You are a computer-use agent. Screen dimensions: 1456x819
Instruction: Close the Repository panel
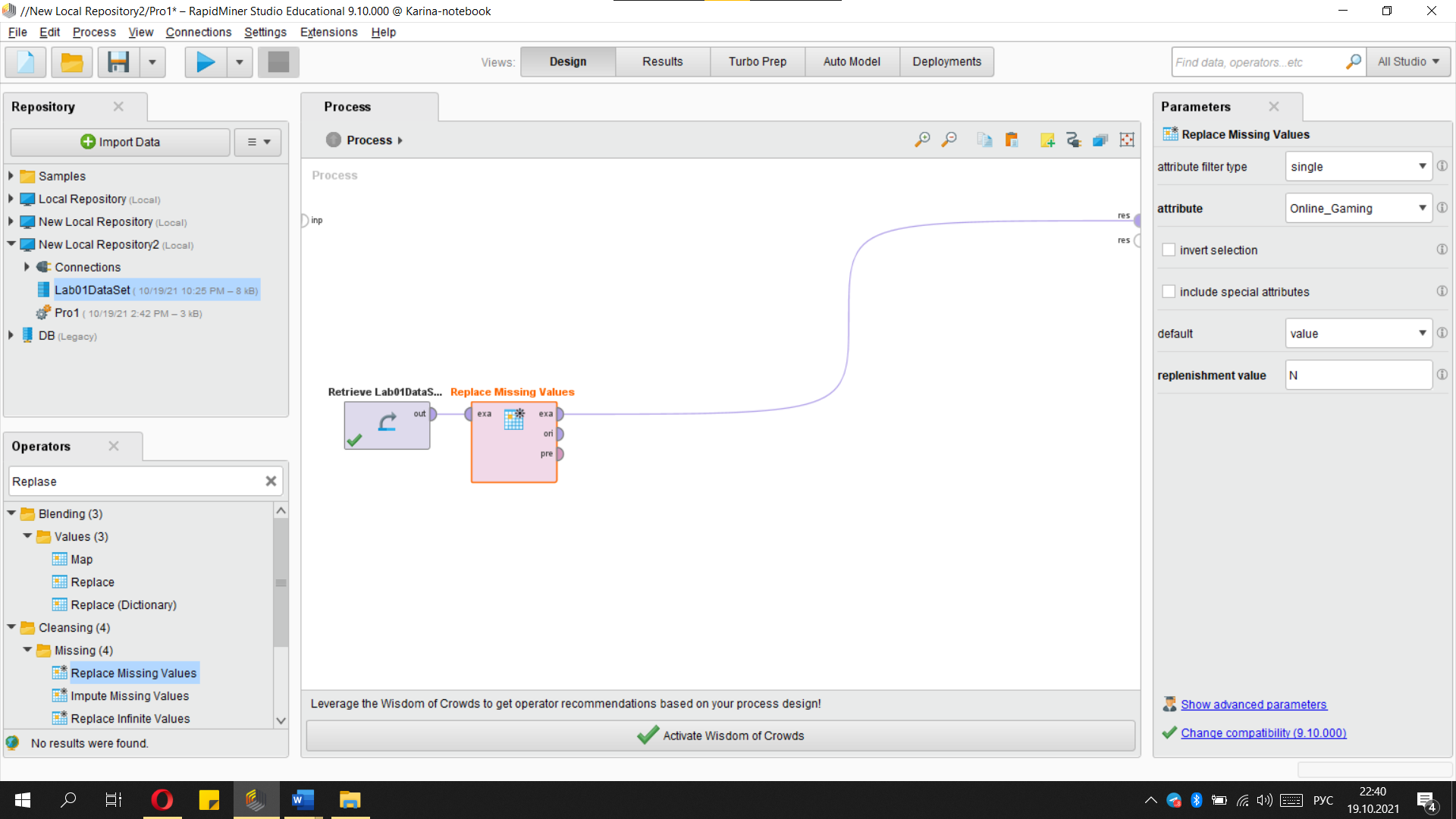coord(118,106)
